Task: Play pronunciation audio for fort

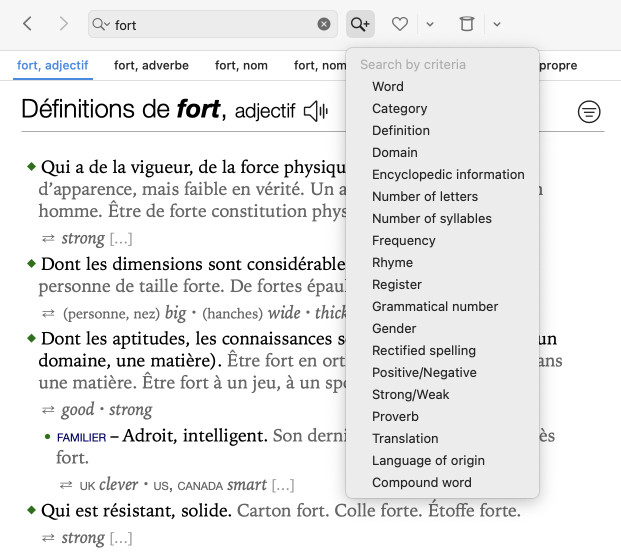Action: pos(316,111)
